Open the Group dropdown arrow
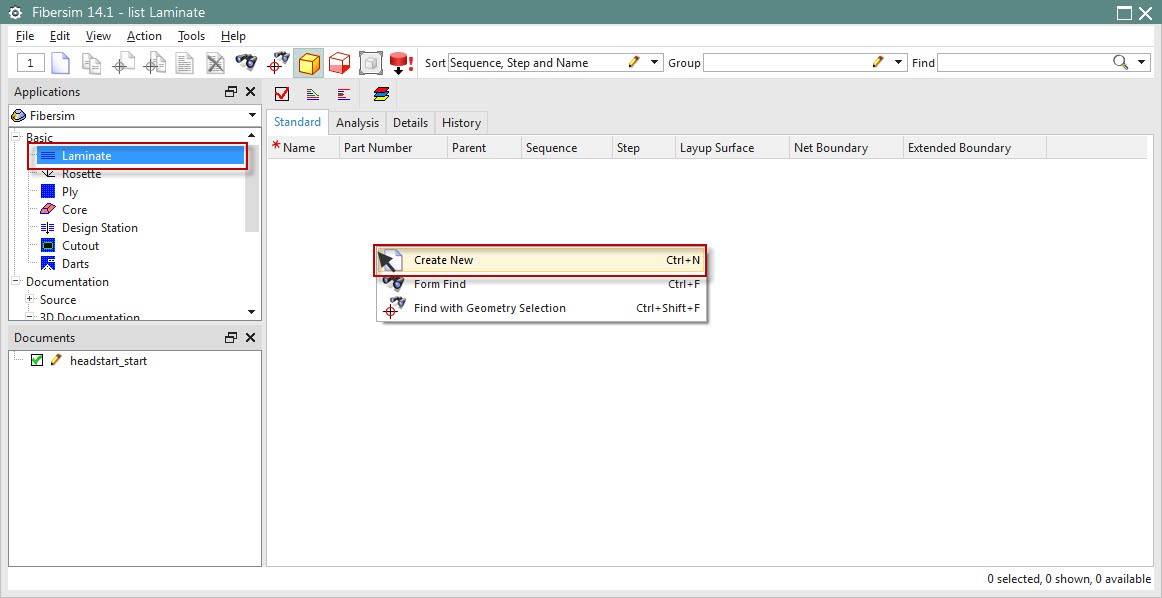 pyautogui.click(x=897, y=62)
